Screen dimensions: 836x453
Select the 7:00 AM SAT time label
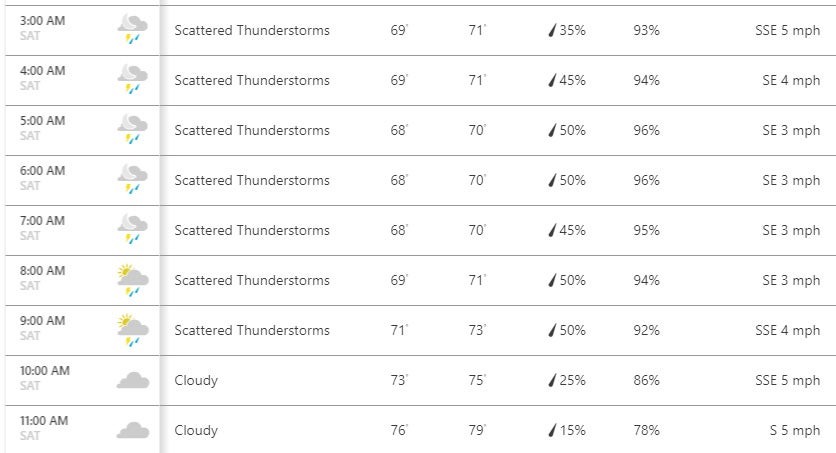pos(42,228)
